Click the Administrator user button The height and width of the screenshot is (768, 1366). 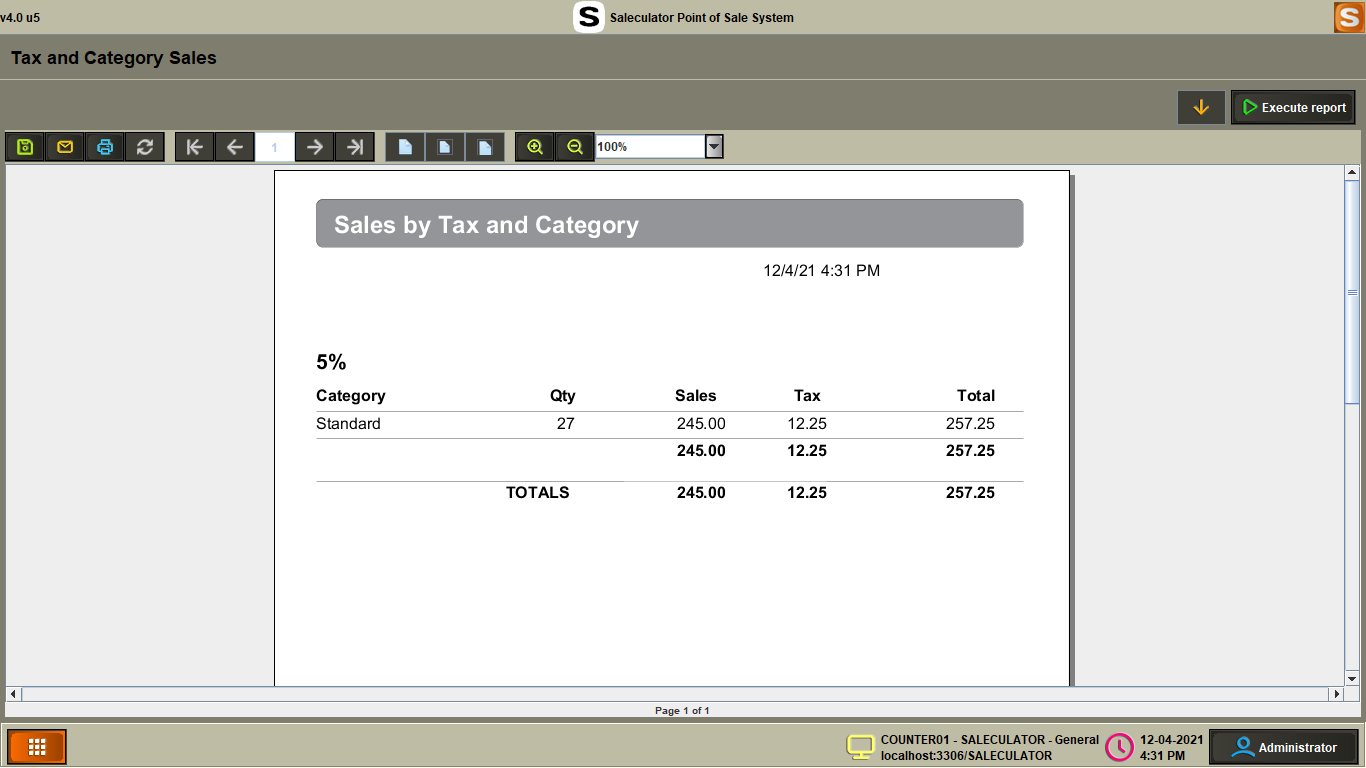(x=1285, y=747)
